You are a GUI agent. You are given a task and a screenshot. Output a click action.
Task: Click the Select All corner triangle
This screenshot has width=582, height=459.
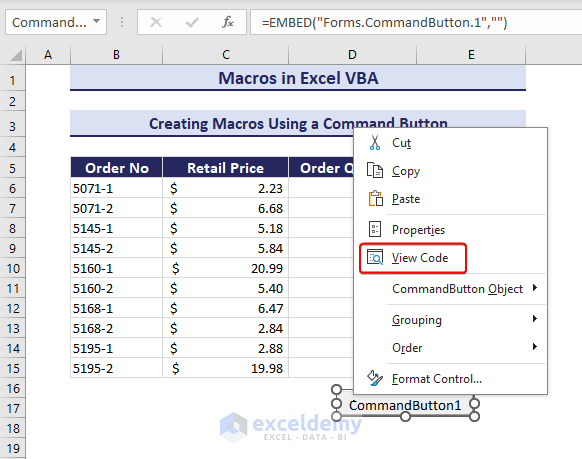point(16,56)
